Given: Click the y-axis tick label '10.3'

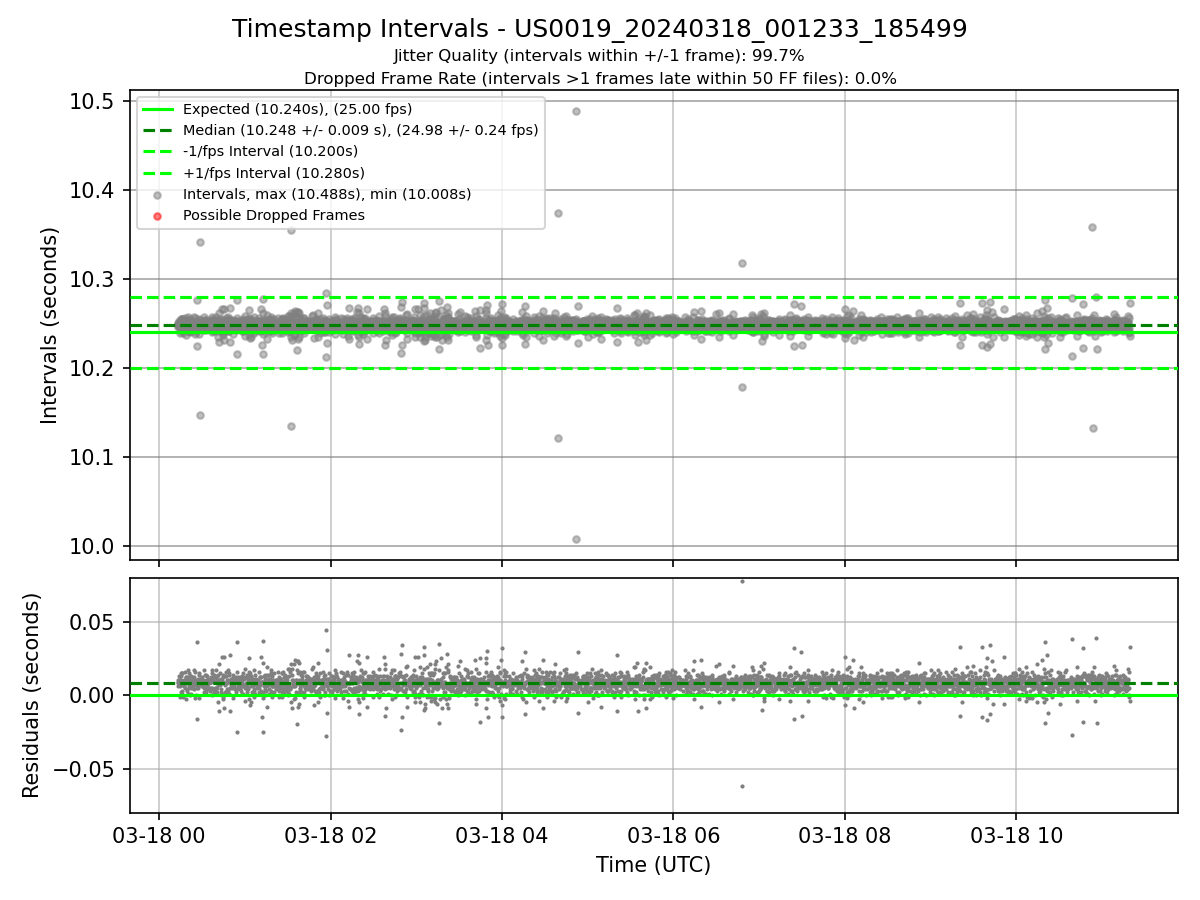Looking at the screenshot, I should click(x=91, y=280).
